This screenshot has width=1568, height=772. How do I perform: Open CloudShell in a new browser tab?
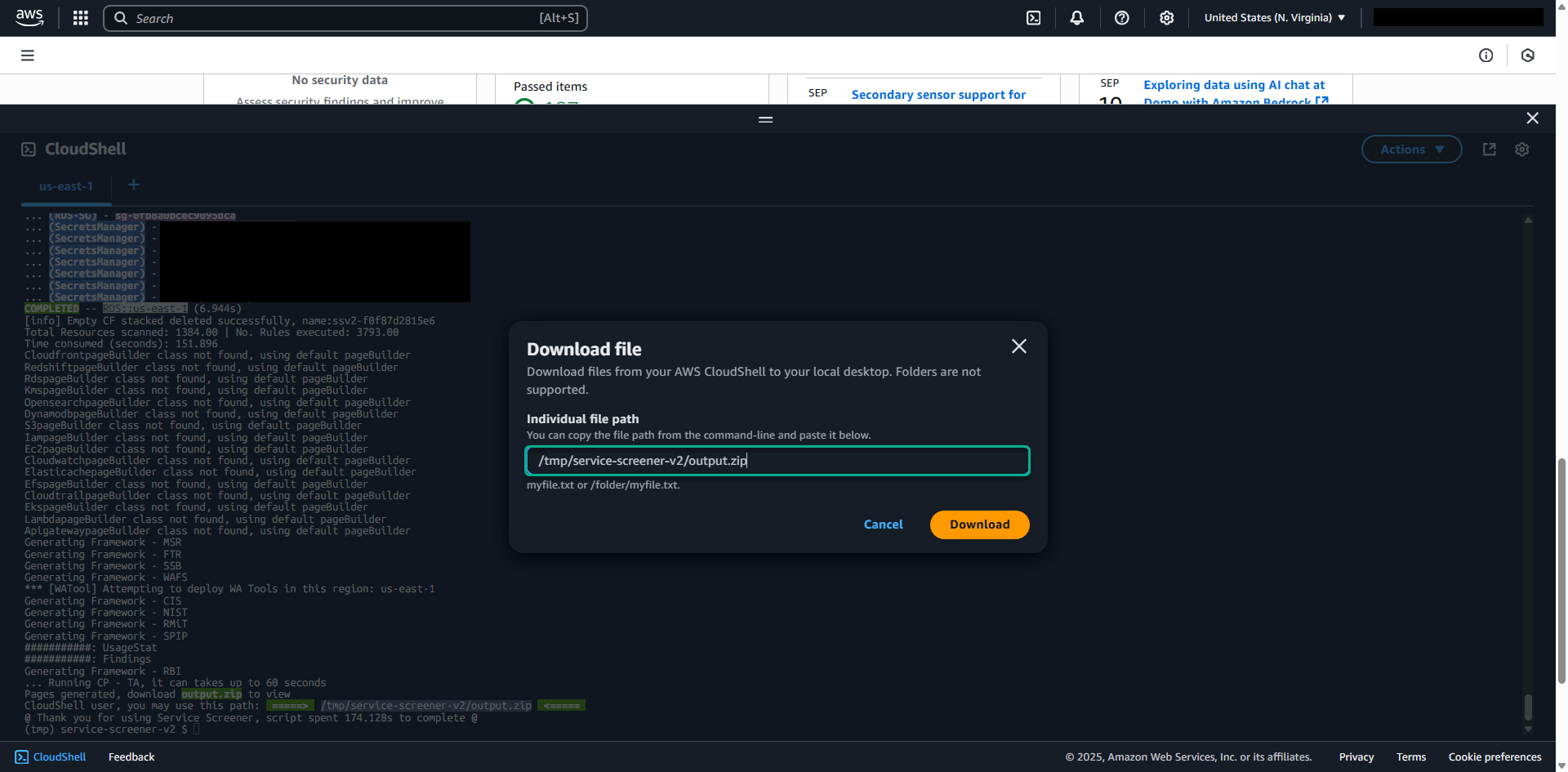(x=1489, y=149)
